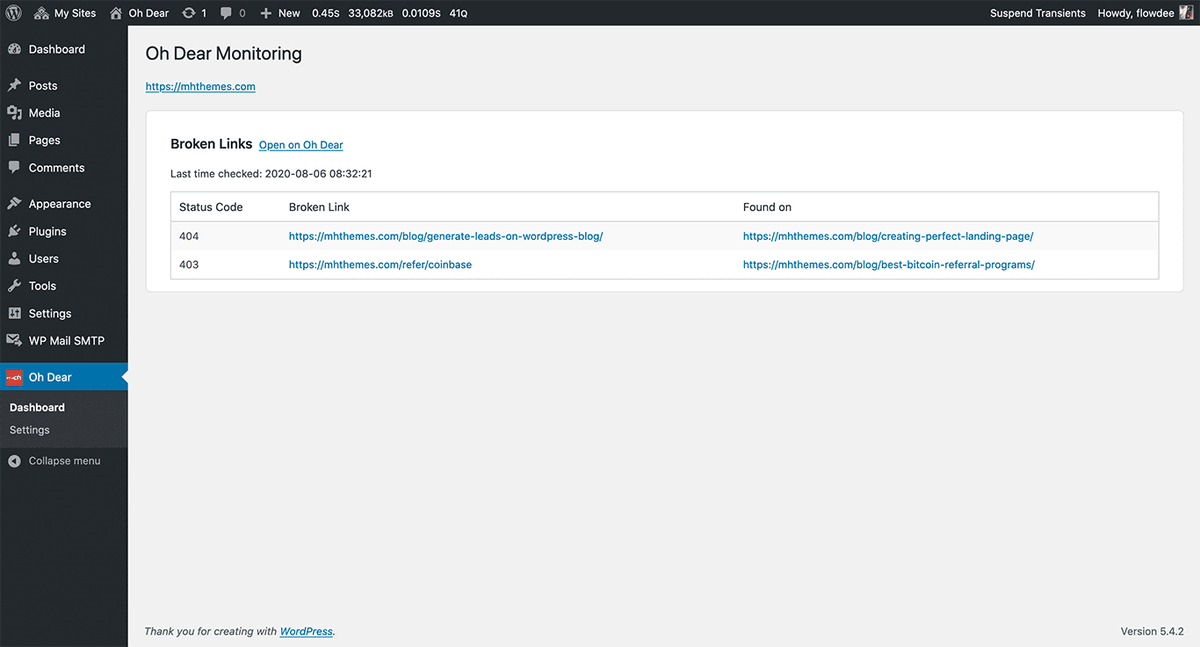Click the Broken Links section heading
This screenshot has height=647, width=1200.
[211, 144]
